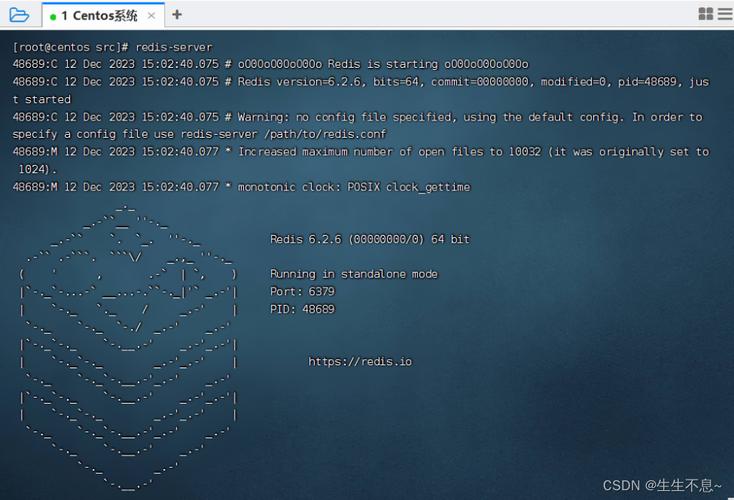
Task: Click the 'redis-server' command text
Action: [174, 47]
